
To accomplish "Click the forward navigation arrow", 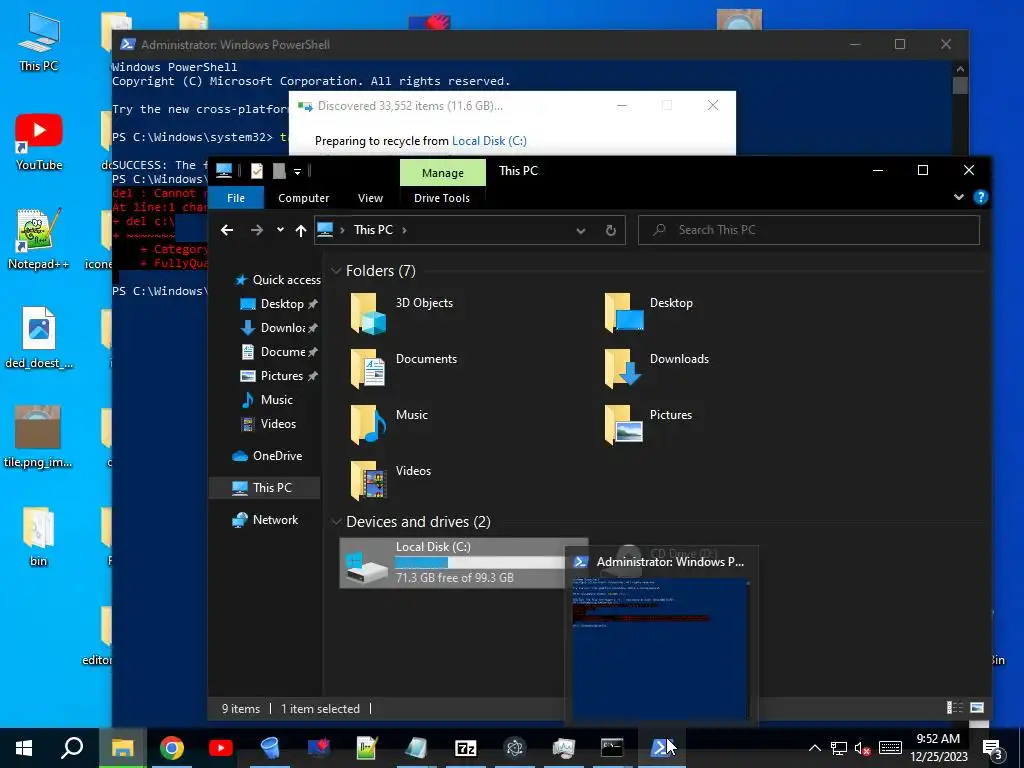I will click(257, 230).
